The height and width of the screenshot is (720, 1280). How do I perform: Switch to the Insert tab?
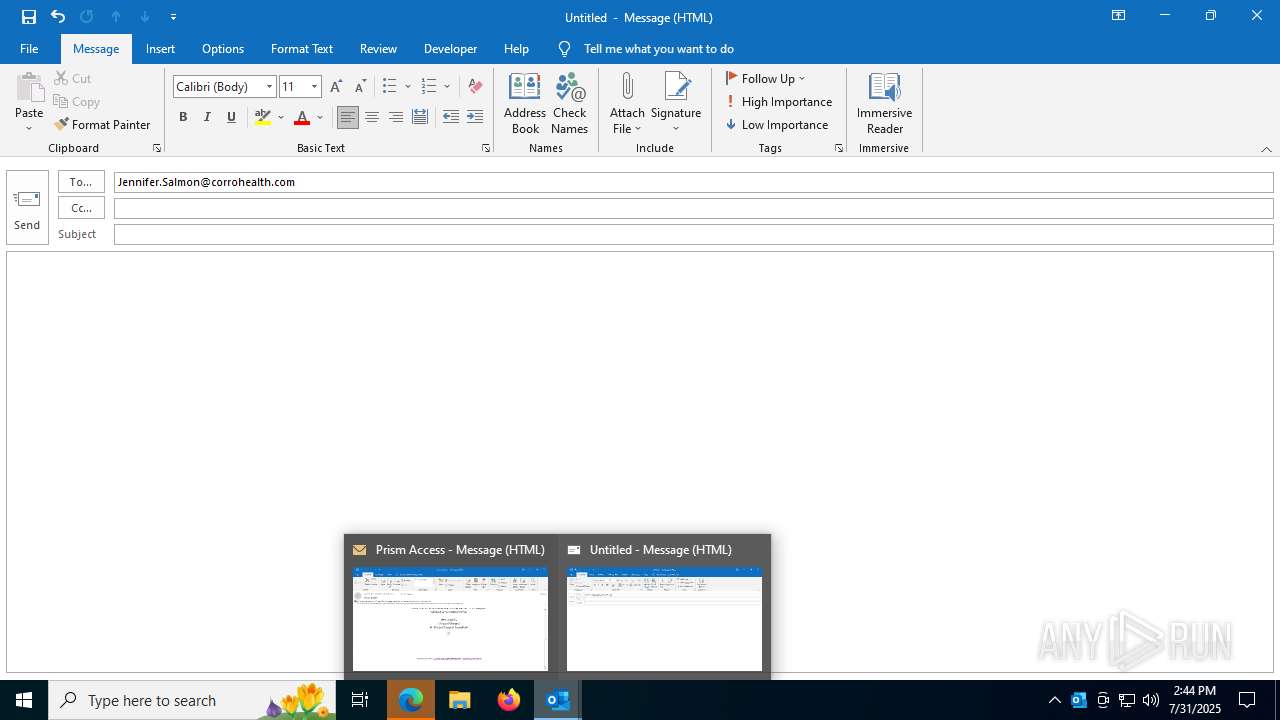[160, 48]
